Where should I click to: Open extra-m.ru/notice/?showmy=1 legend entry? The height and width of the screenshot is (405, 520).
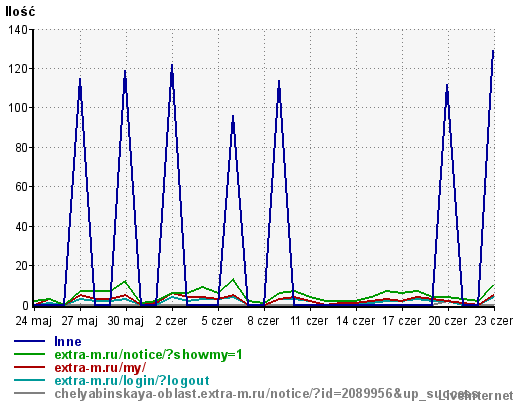[148, 355]
